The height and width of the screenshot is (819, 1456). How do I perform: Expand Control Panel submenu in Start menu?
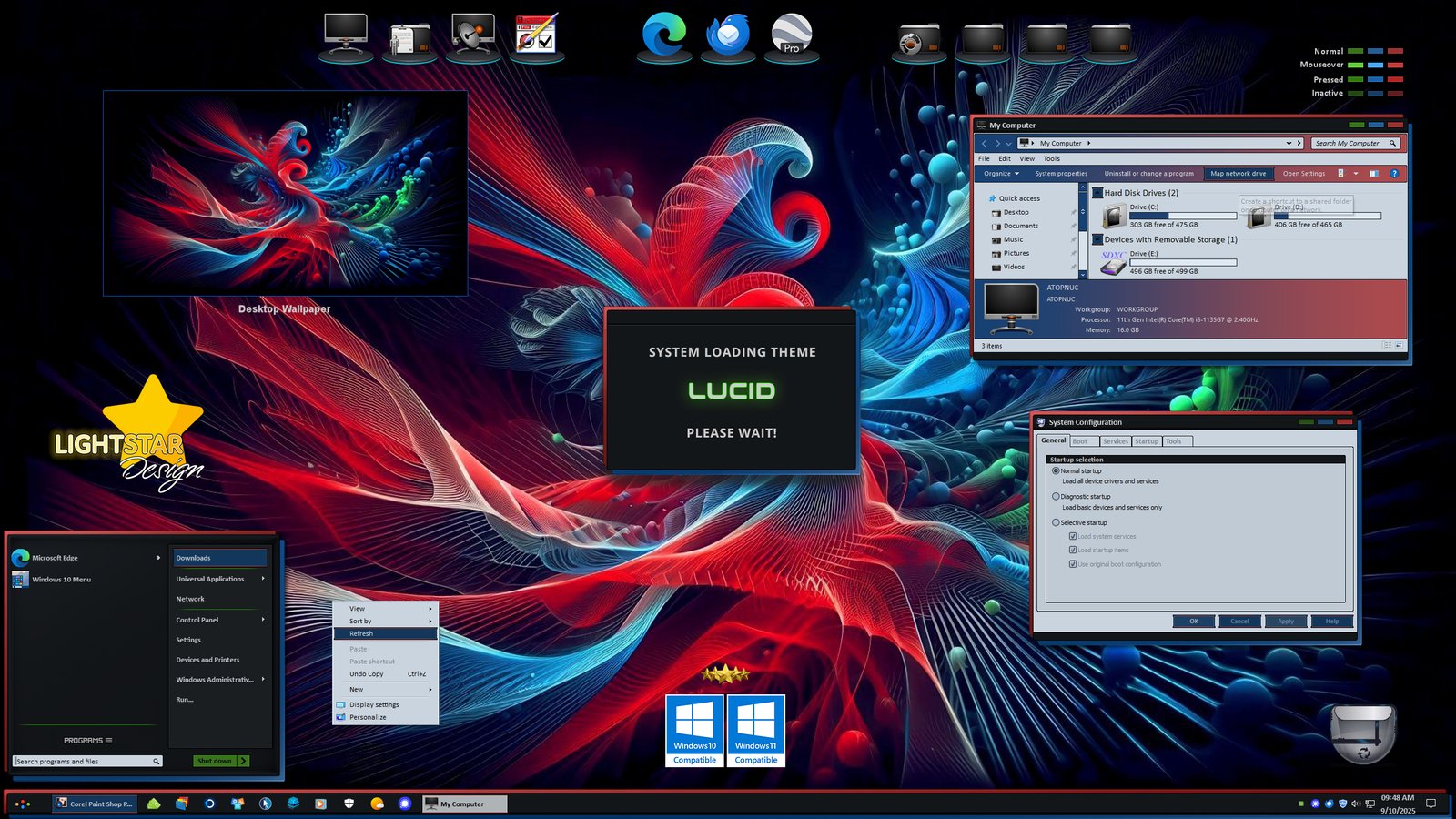tap(263, 619)
